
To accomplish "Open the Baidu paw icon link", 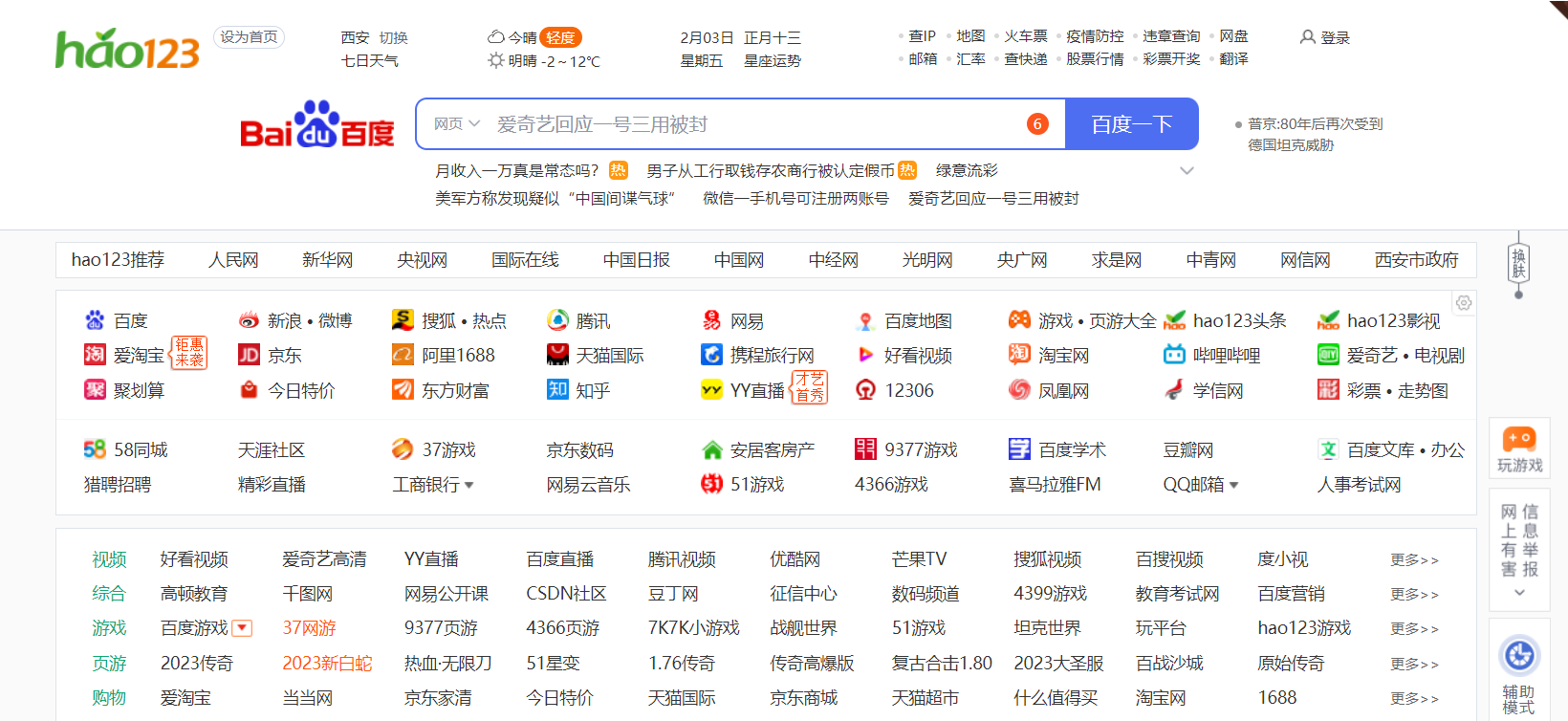I will pyautogui.click(x=95, y=320).
